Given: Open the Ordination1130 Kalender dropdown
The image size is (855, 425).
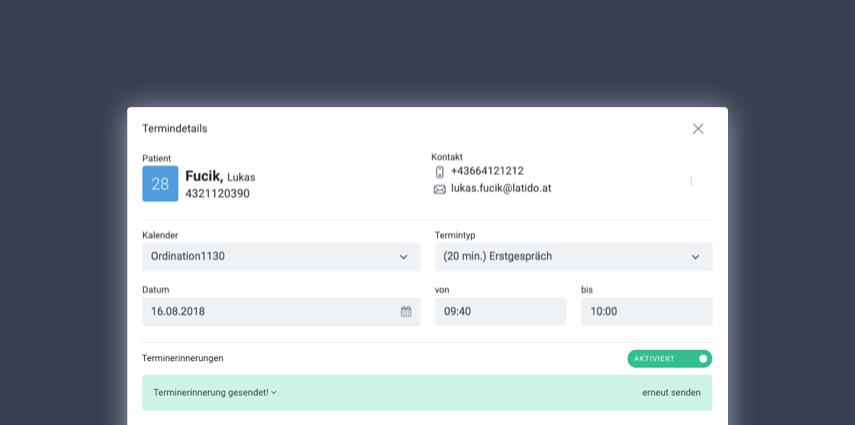Looking at the screenshot, I should (x=281, y=257).
